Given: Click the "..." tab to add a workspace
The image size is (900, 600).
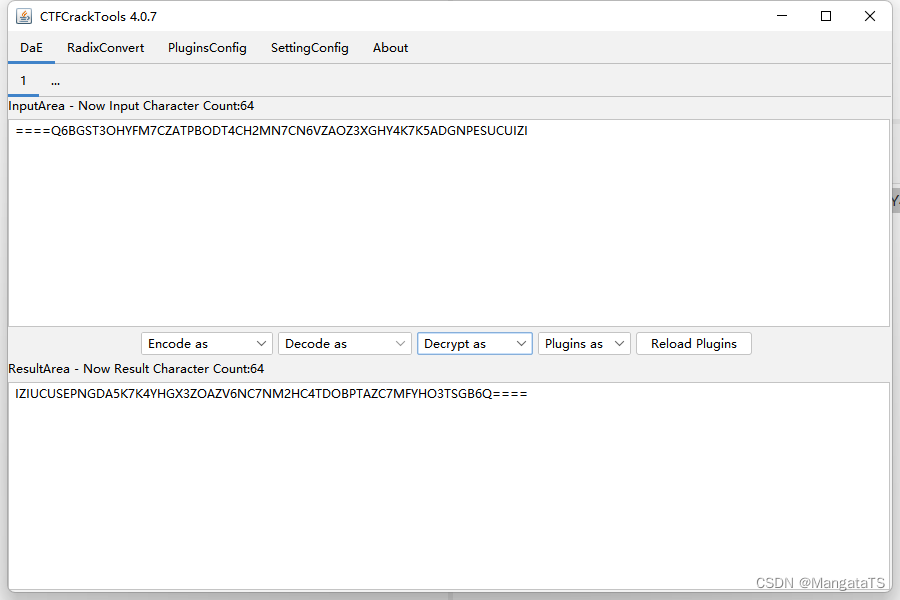Looking at the screenshot, I should point(55,81).
